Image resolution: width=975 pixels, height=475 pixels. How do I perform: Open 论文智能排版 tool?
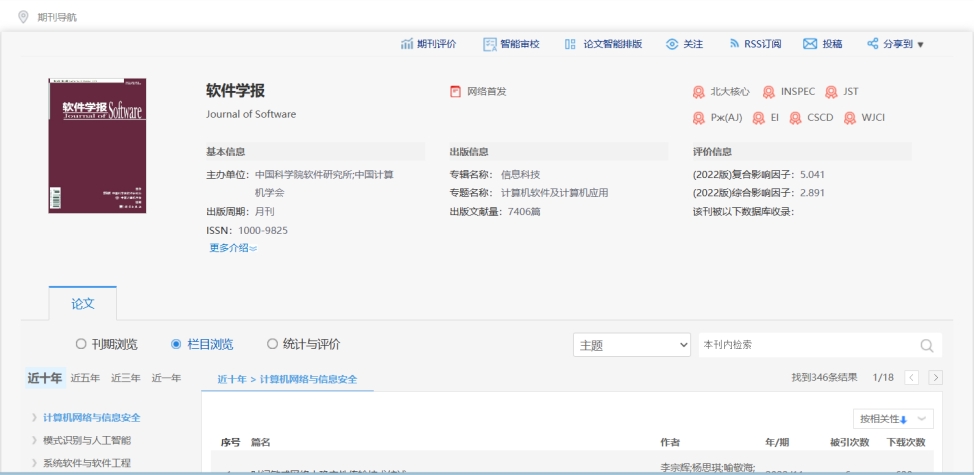[612, 44]
